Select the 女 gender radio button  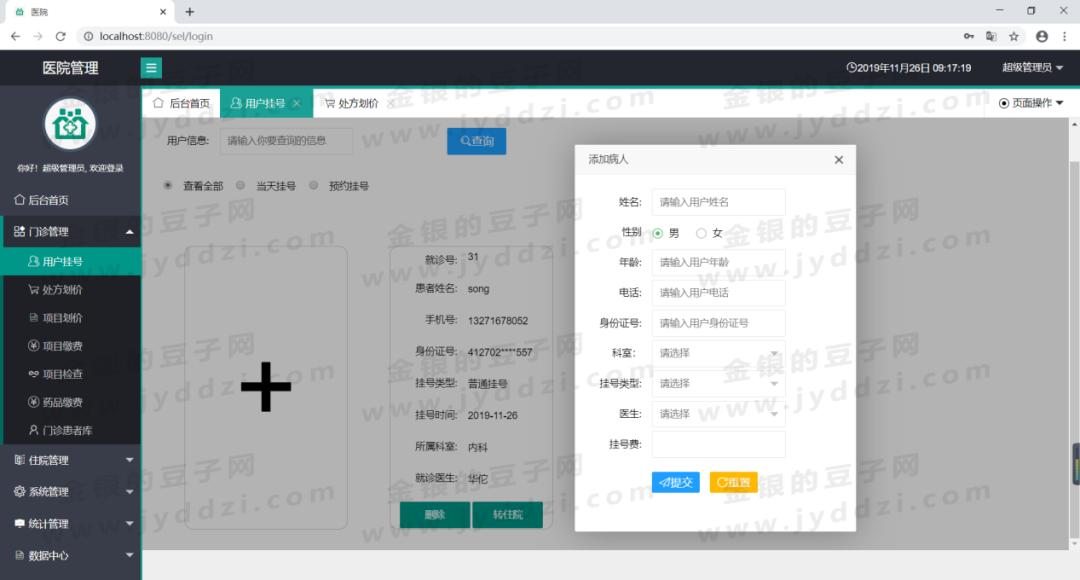tap(701, 234)
